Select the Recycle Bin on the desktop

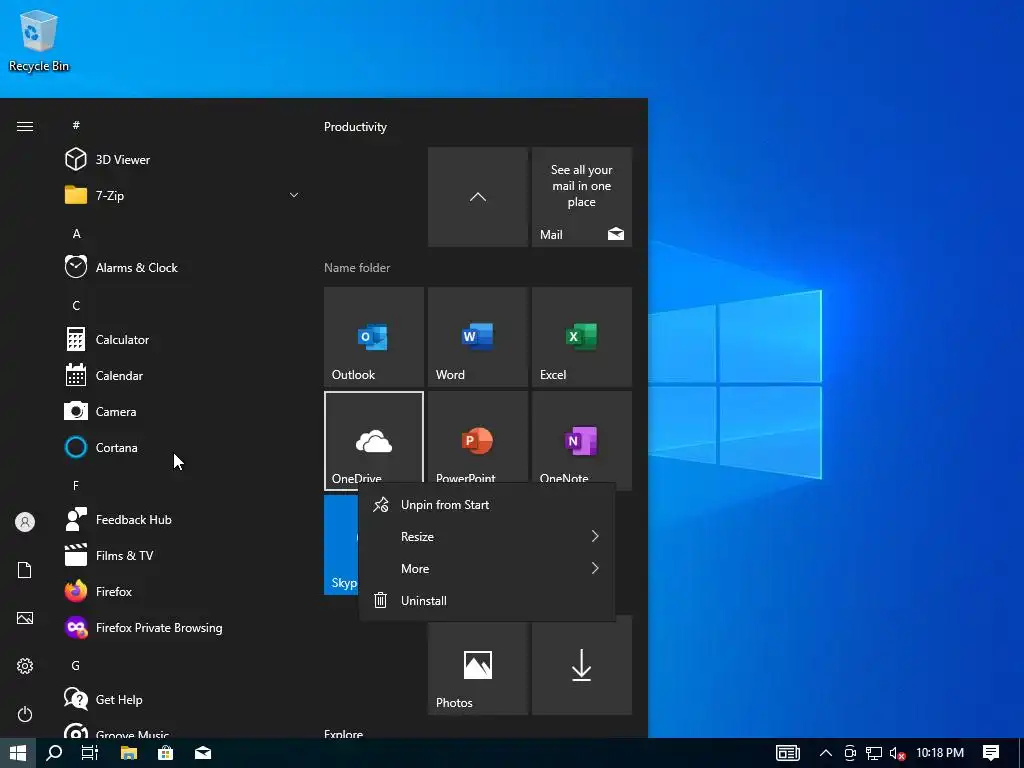[x=39, y=40]
